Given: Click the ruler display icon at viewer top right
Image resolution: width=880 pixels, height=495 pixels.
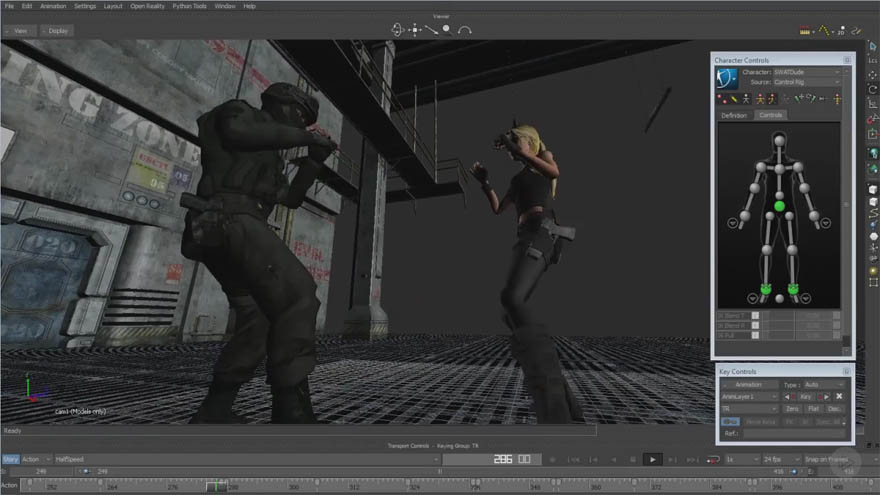Looking at the screenshot, I should click(x=805, y=31).
